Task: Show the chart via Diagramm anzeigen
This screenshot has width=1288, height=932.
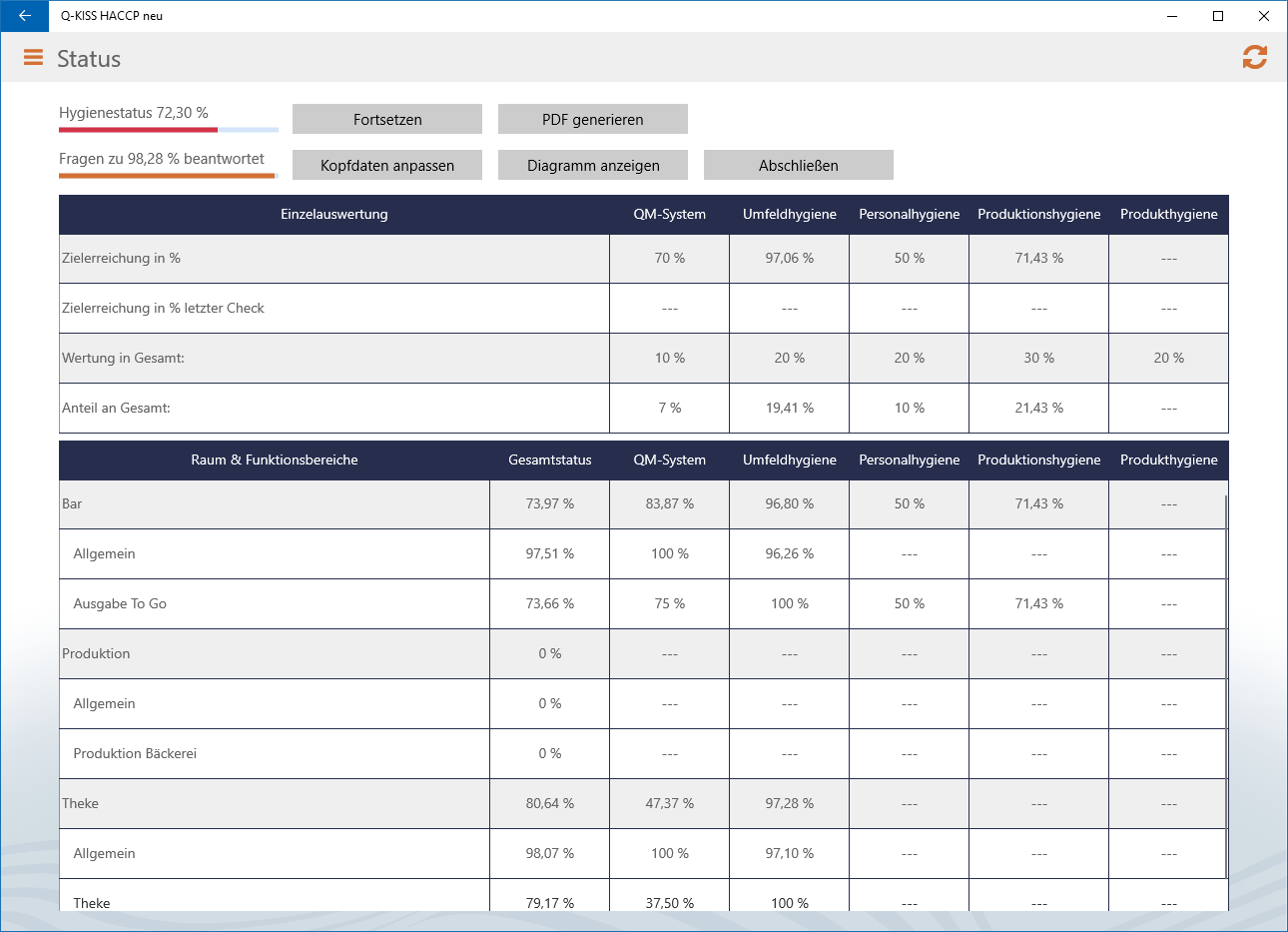Action: tap(593, 165)
